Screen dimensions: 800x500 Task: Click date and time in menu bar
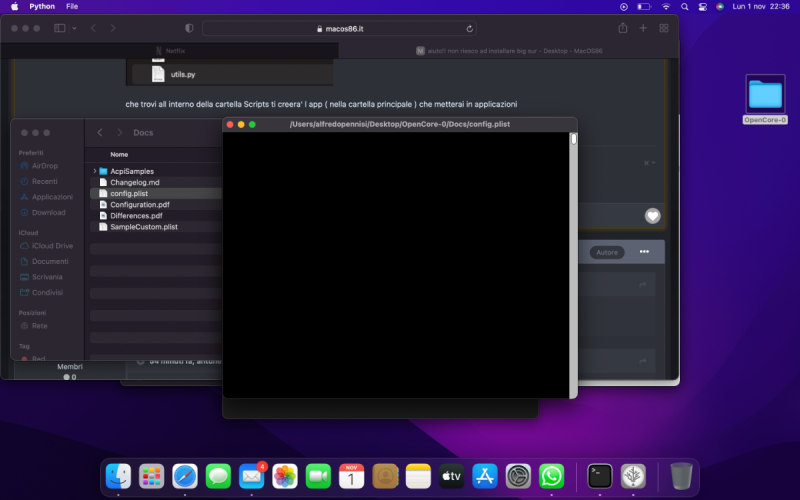(761, 7)
